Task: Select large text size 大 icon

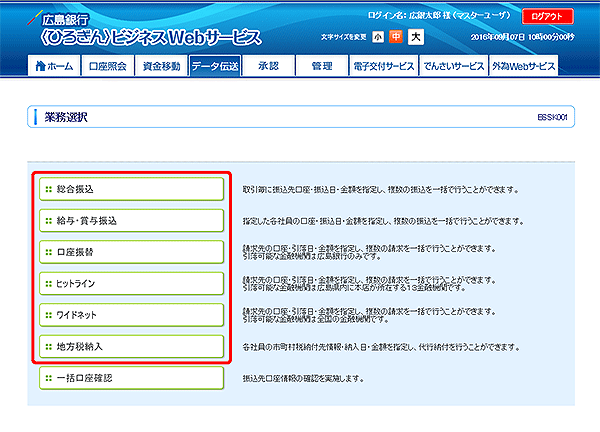Action: tap(416, 38)
